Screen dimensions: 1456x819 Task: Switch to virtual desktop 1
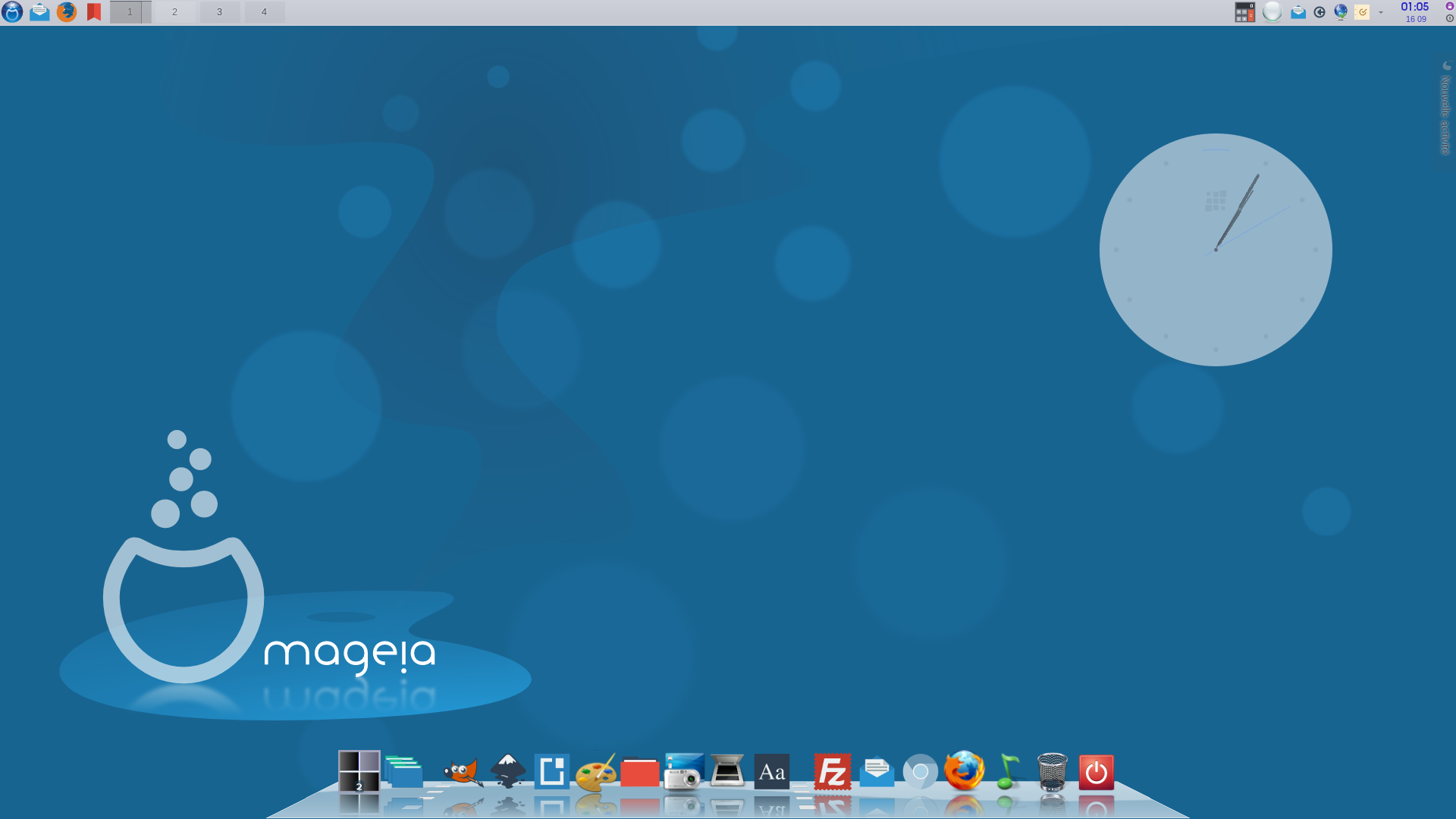pyautogui.click(x=130, y=12)
